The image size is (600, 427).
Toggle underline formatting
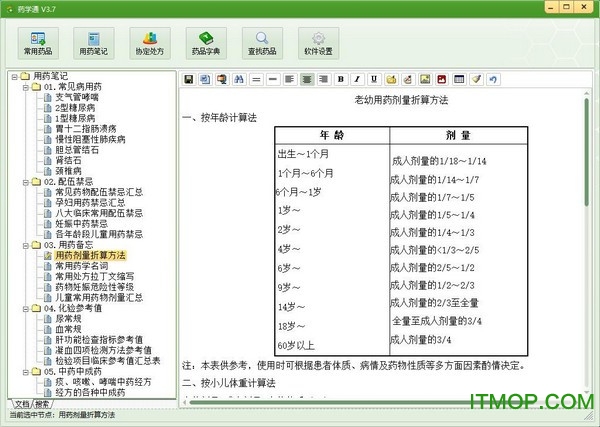pos(375,78)
